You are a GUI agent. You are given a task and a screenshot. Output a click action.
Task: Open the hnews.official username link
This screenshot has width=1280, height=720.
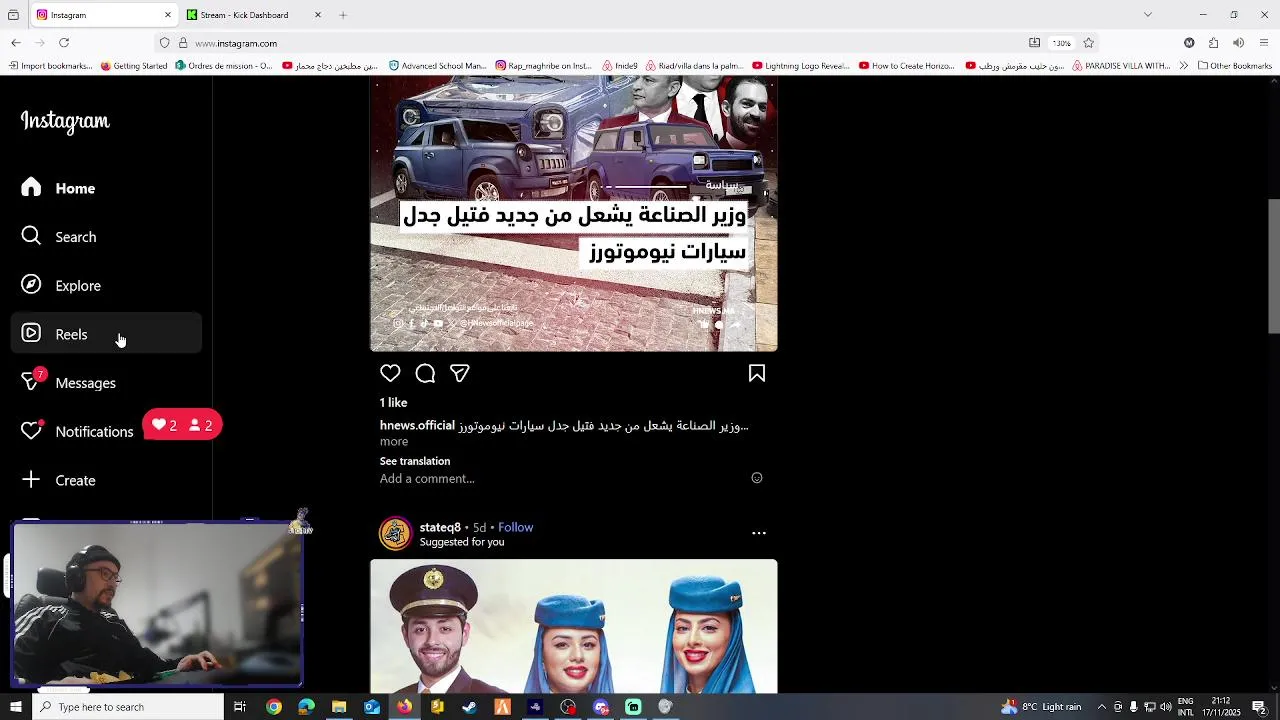417,425
